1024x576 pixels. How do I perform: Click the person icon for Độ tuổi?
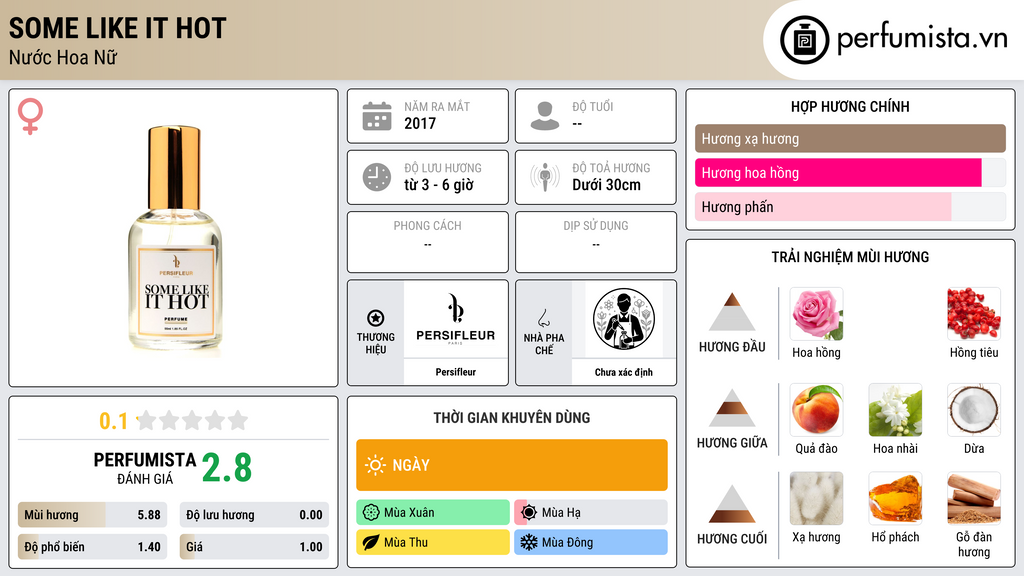[x=545, y=116]
